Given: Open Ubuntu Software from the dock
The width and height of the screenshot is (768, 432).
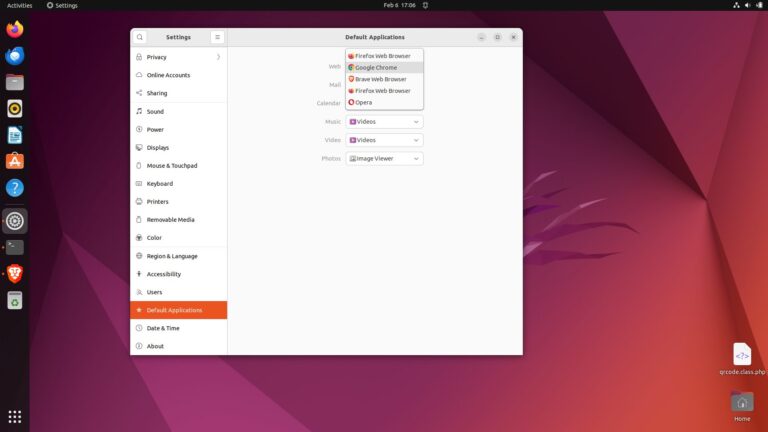Looking at the screenshot, I should click(15, 161).
